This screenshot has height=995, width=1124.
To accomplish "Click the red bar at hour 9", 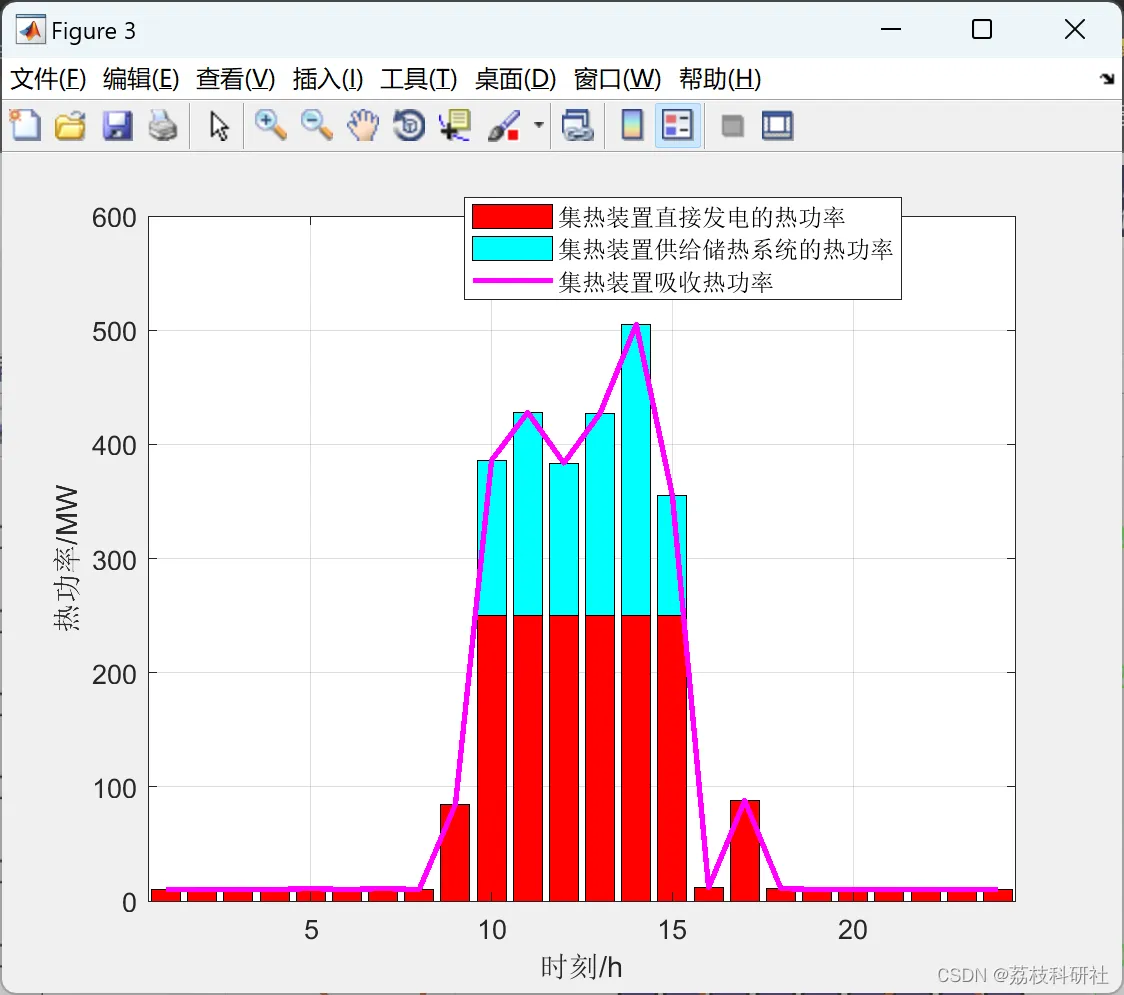I will [454, 852].
